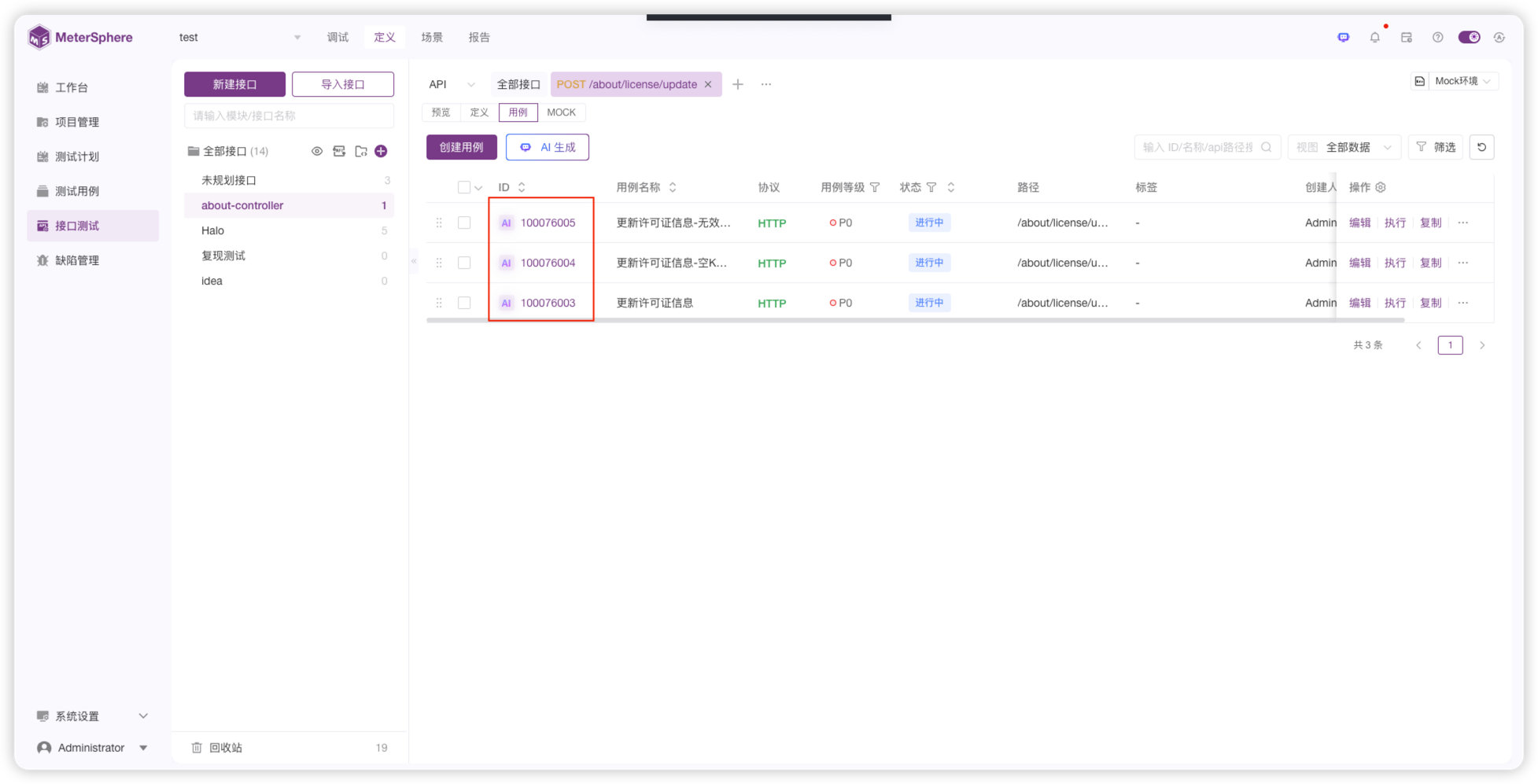Select all cases checkbox
1538x784 pixels.
click(x=464, y=187)
